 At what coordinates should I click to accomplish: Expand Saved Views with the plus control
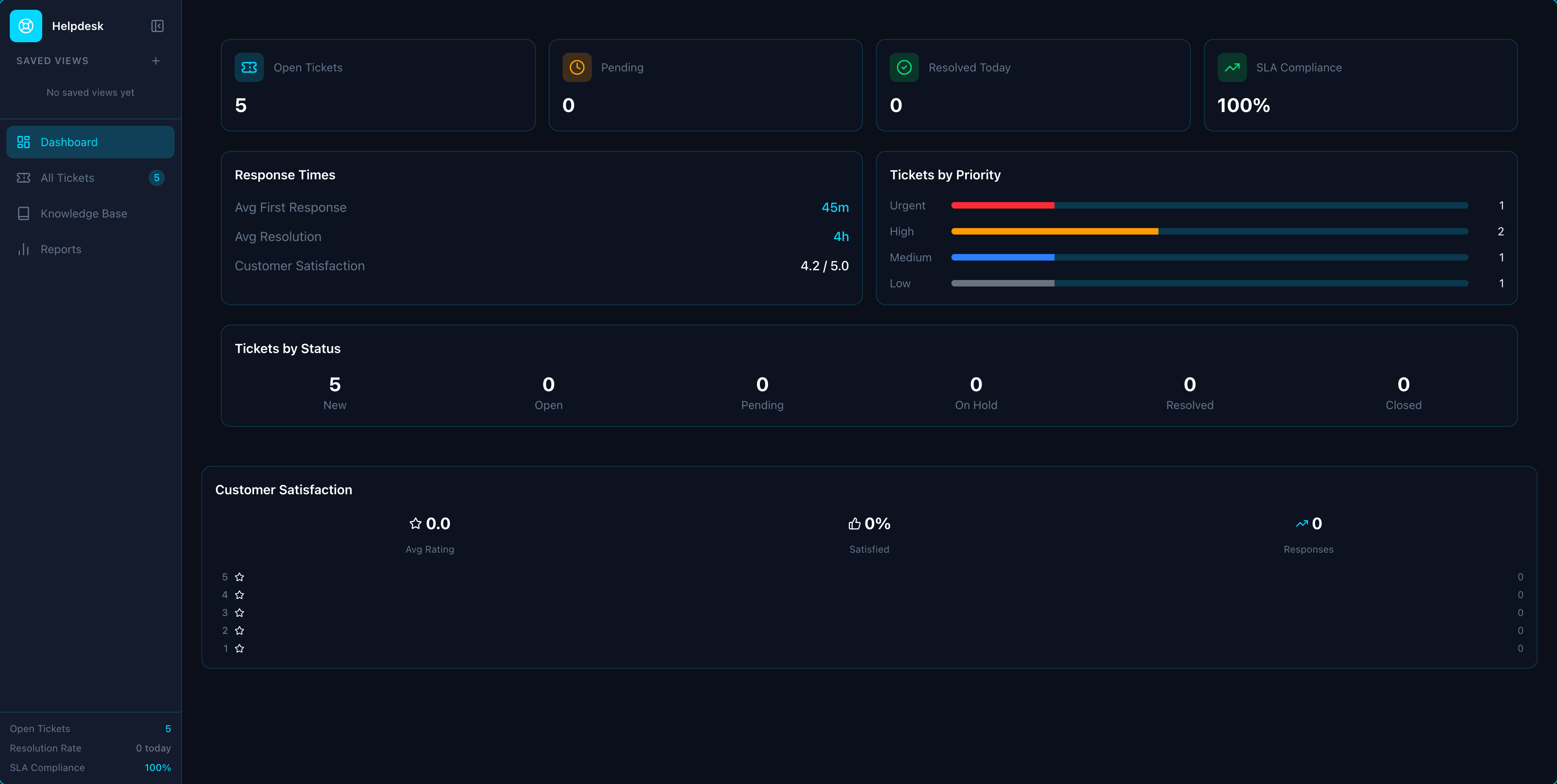click(x=155, y=60)
